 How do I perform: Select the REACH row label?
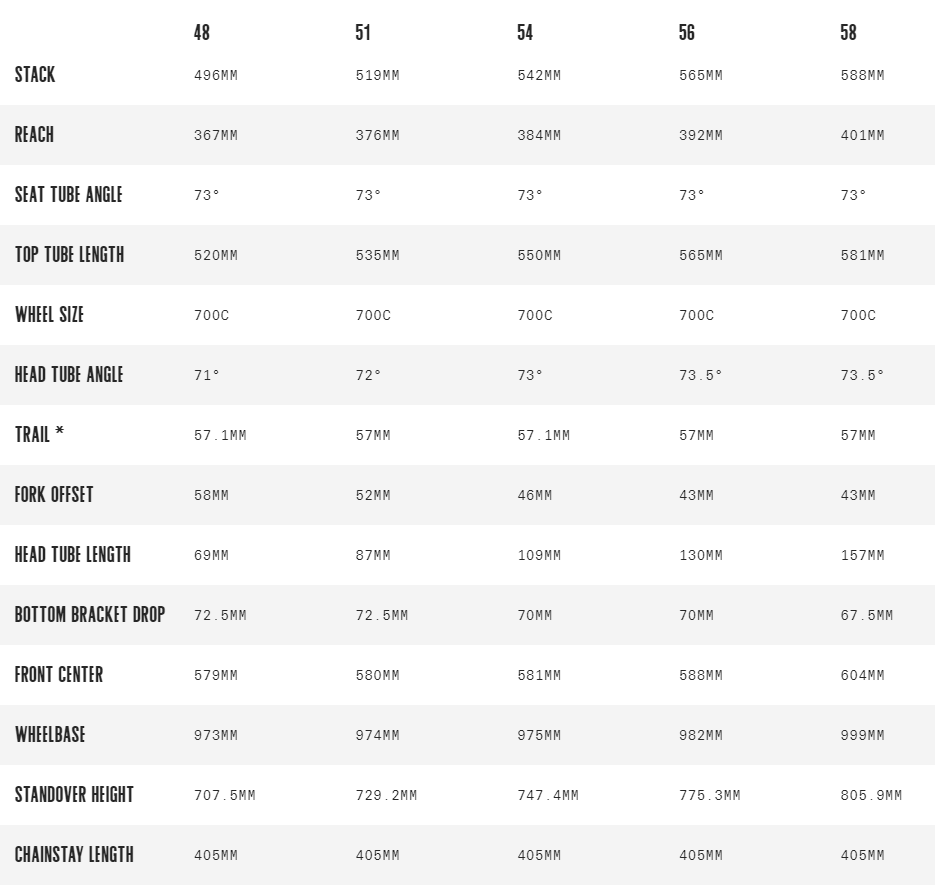click(x=34, y=135)
